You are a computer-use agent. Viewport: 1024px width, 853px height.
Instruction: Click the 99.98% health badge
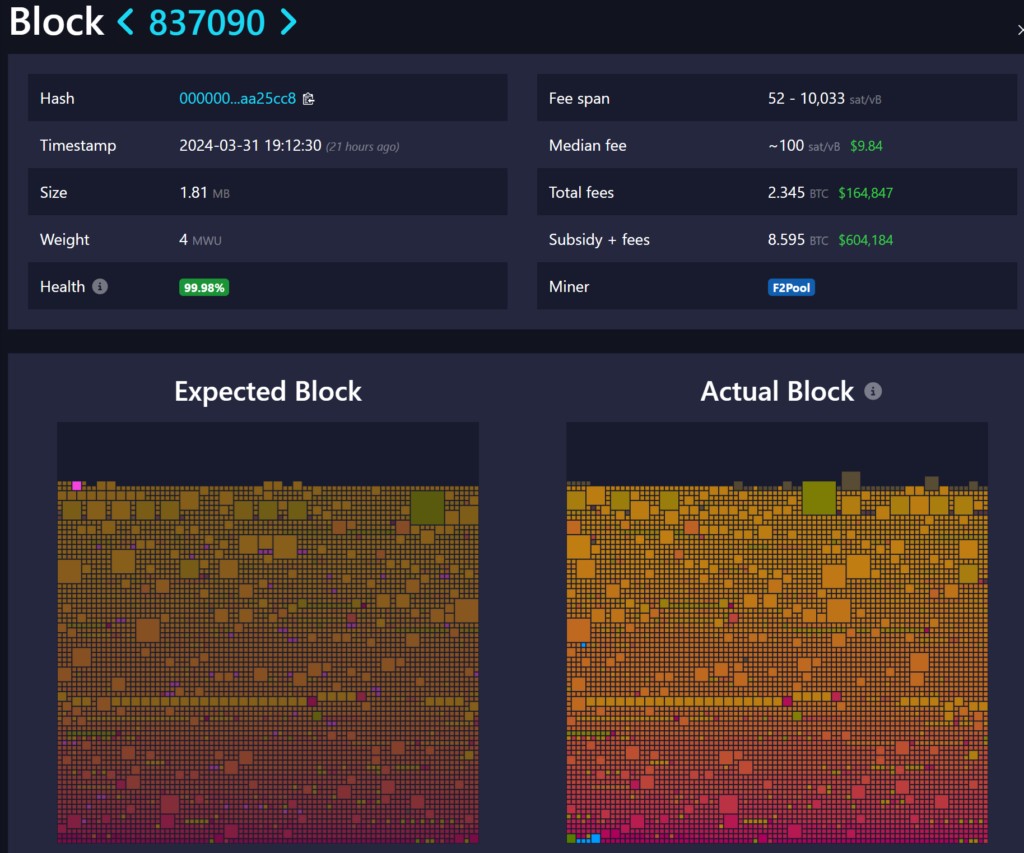click(x=204, y=287)
